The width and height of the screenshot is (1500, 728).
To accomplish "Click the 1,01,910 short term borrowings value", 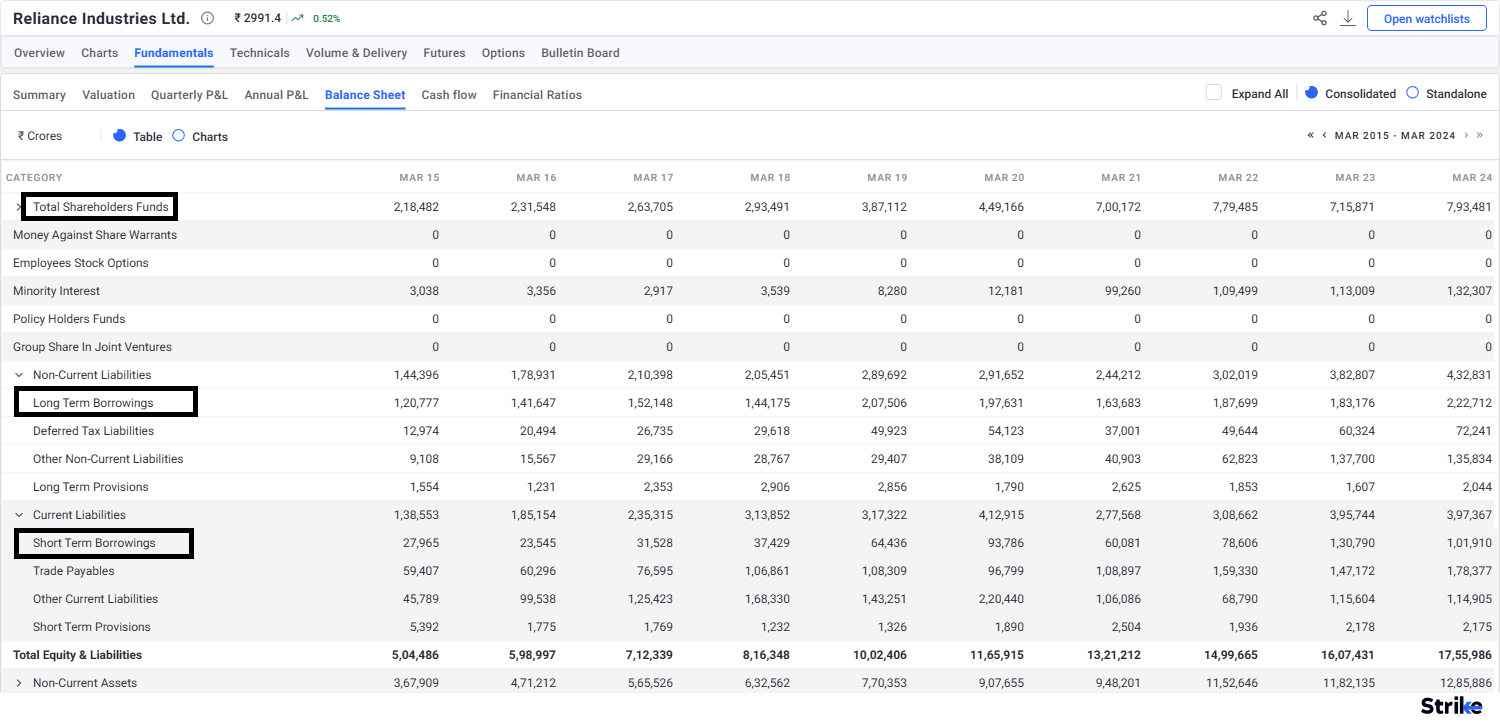I will tap(1468, 543).
